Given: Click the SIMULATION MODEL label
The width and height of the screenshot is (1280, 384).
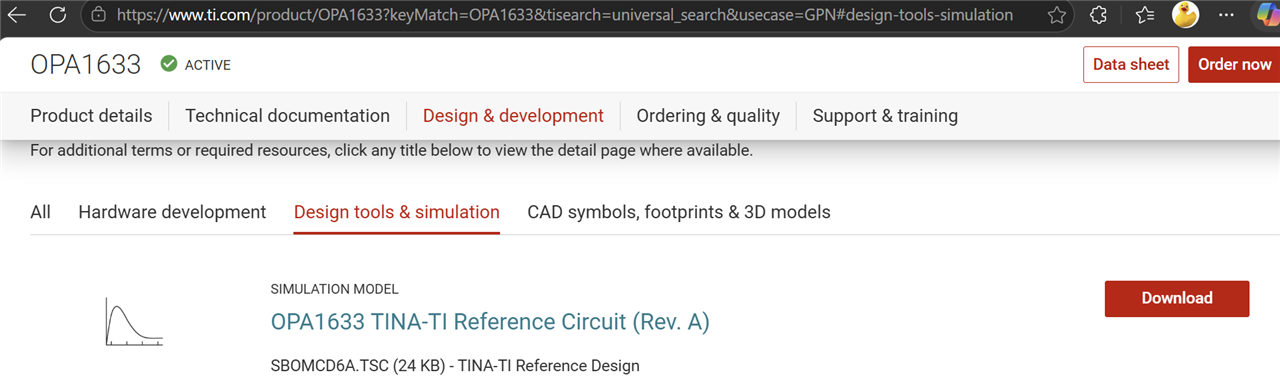Looking at the screenshot, I should pyautogui.click(x=334, y=289).
